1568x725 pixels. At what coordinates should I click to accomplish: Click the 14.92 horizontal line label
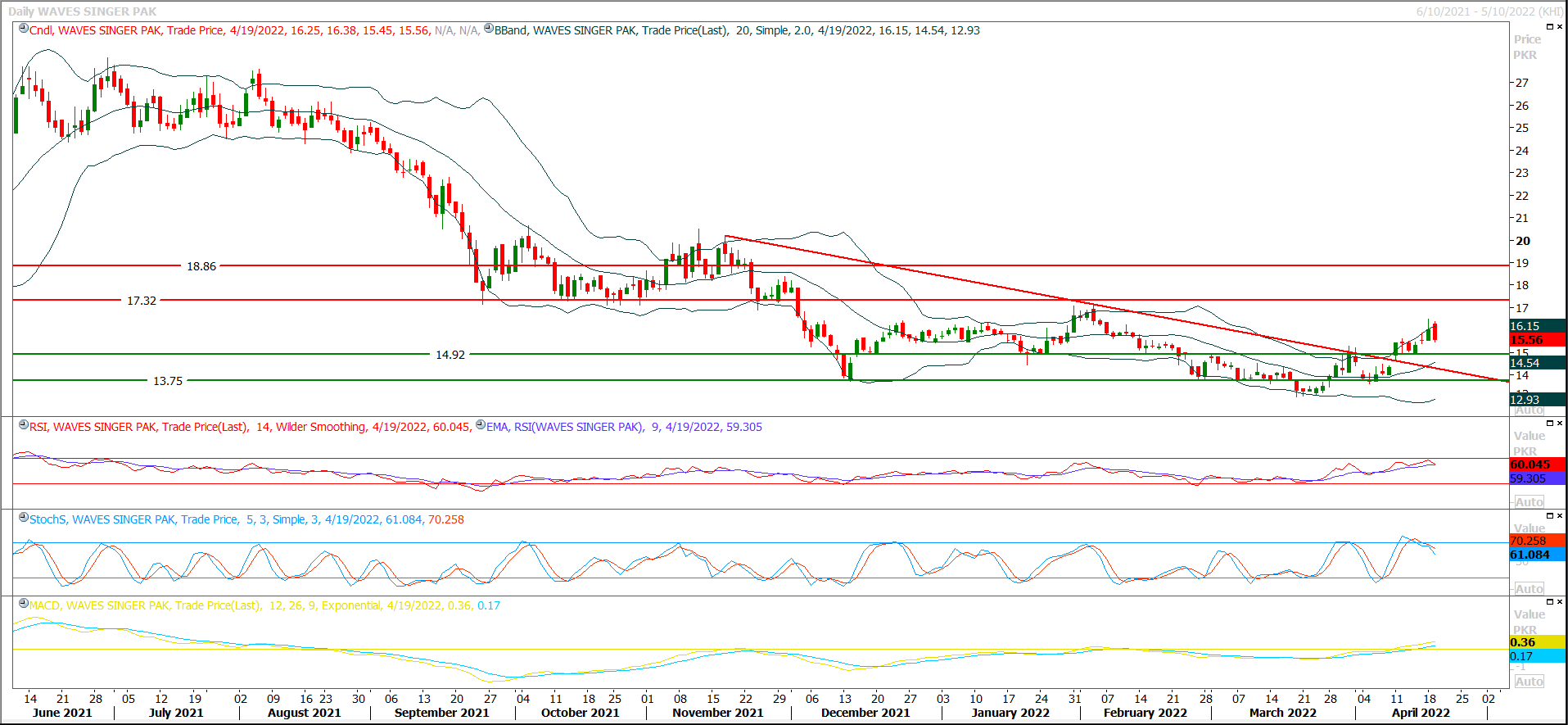tap(450, 355)
